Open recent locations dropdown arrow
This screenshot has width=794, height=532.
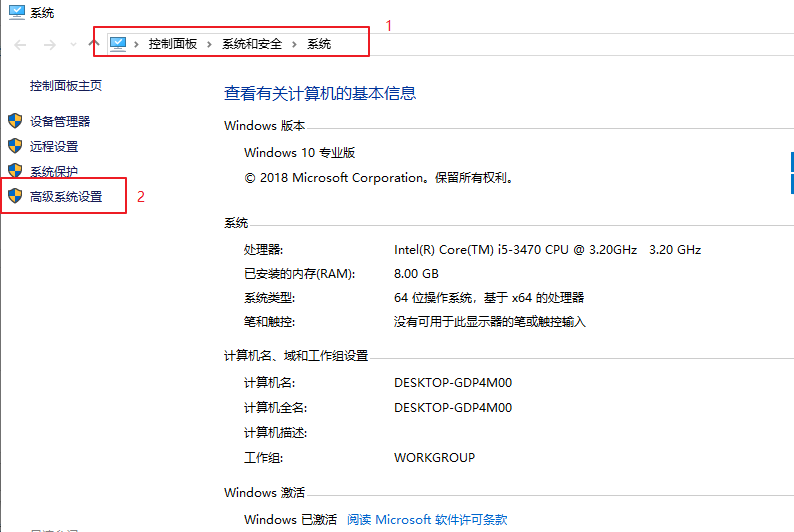(x=73, y=45)
